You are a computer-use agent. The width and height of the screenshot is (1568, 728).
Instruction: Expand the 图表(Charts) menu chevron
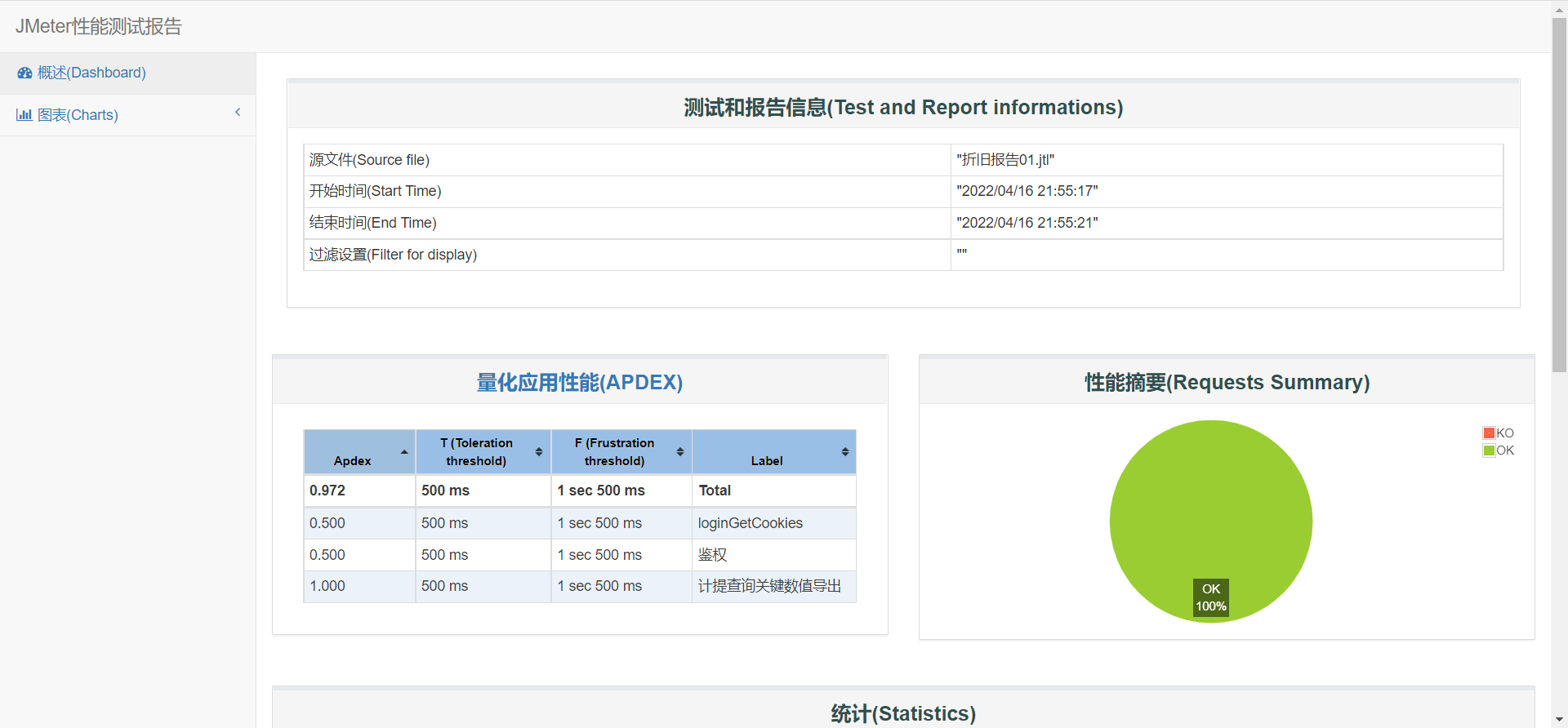tap(238, 113)
